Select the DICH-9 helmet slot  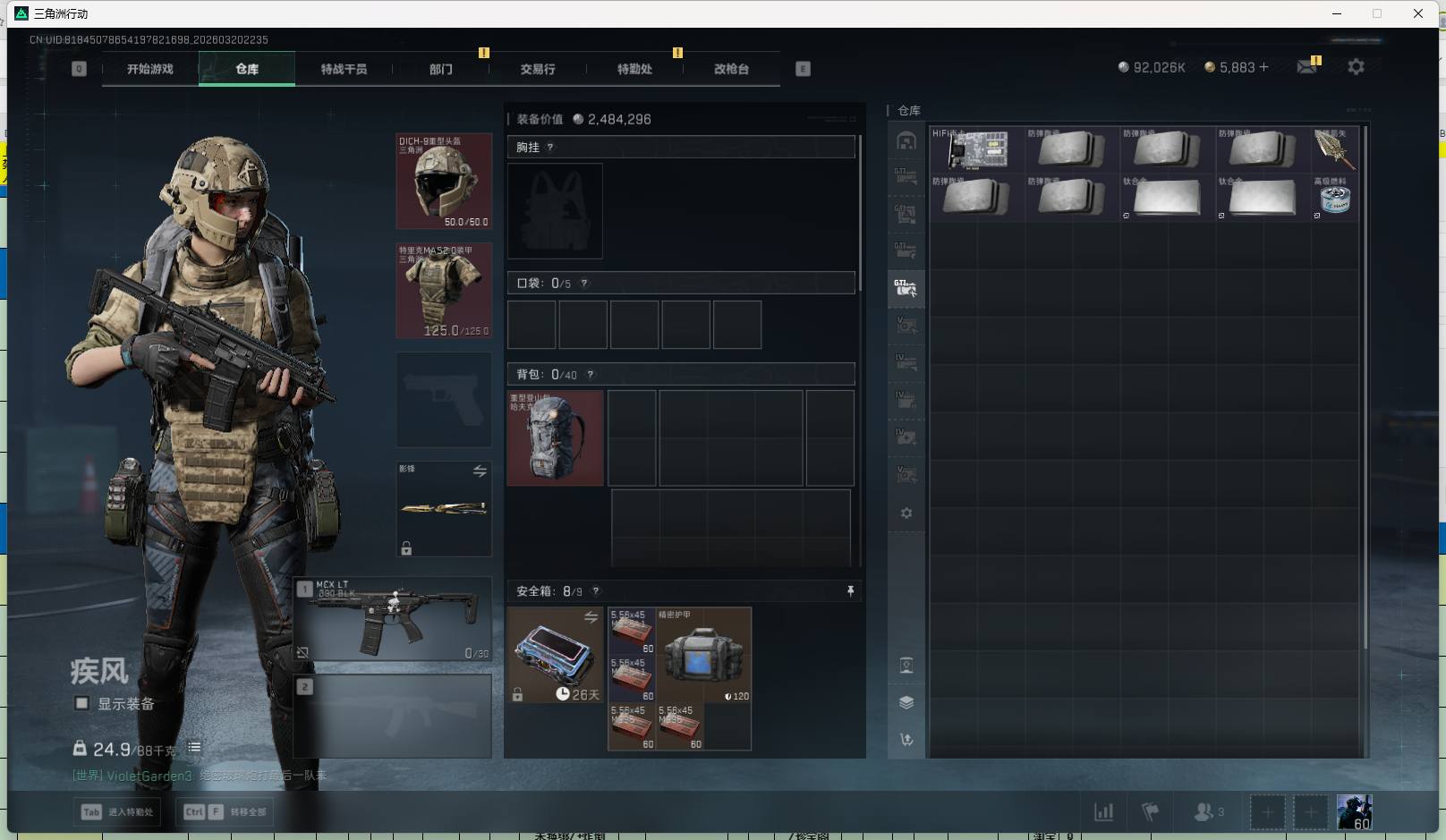444,182
